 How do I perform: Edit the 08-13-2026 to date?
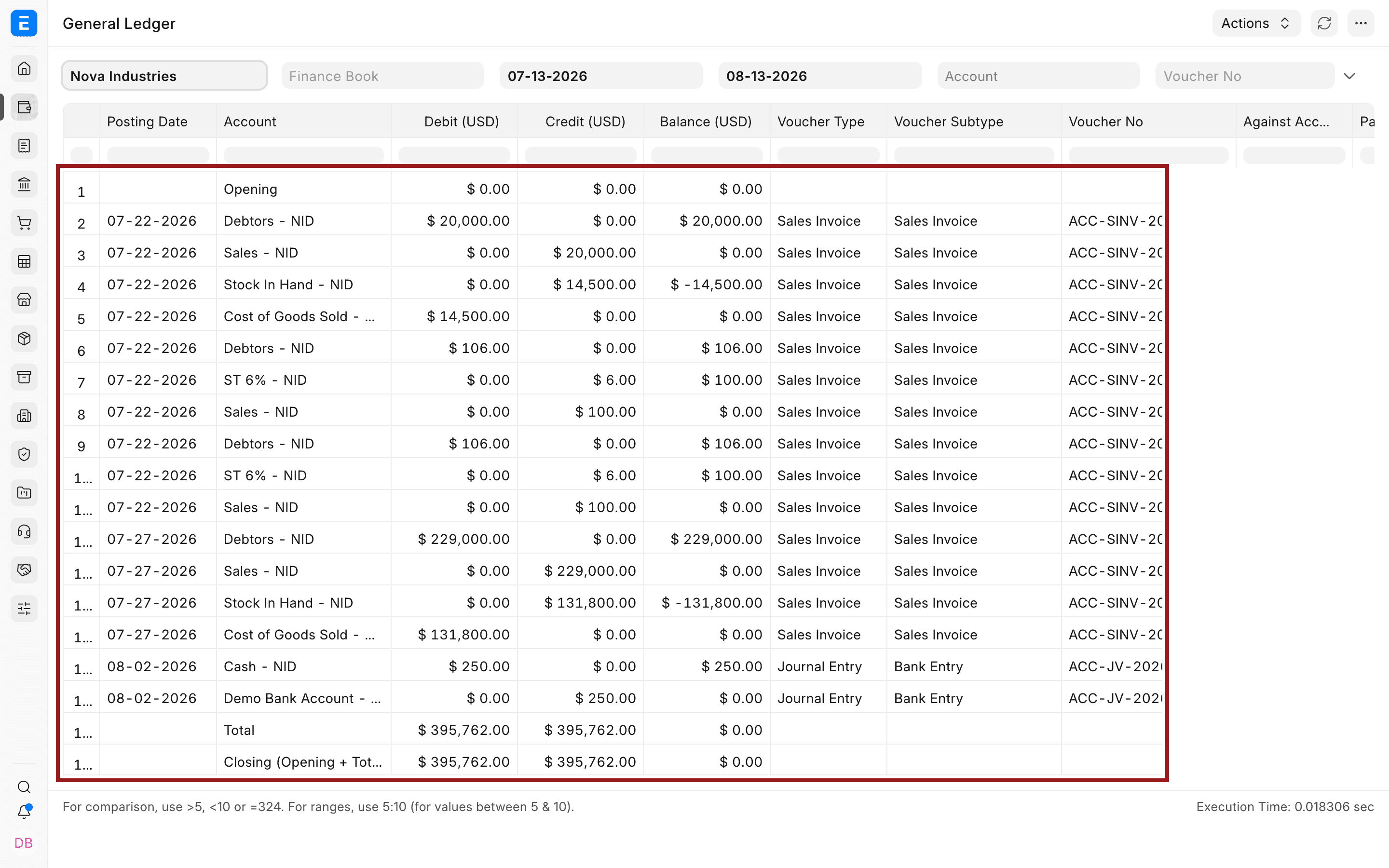pos(819,76)
